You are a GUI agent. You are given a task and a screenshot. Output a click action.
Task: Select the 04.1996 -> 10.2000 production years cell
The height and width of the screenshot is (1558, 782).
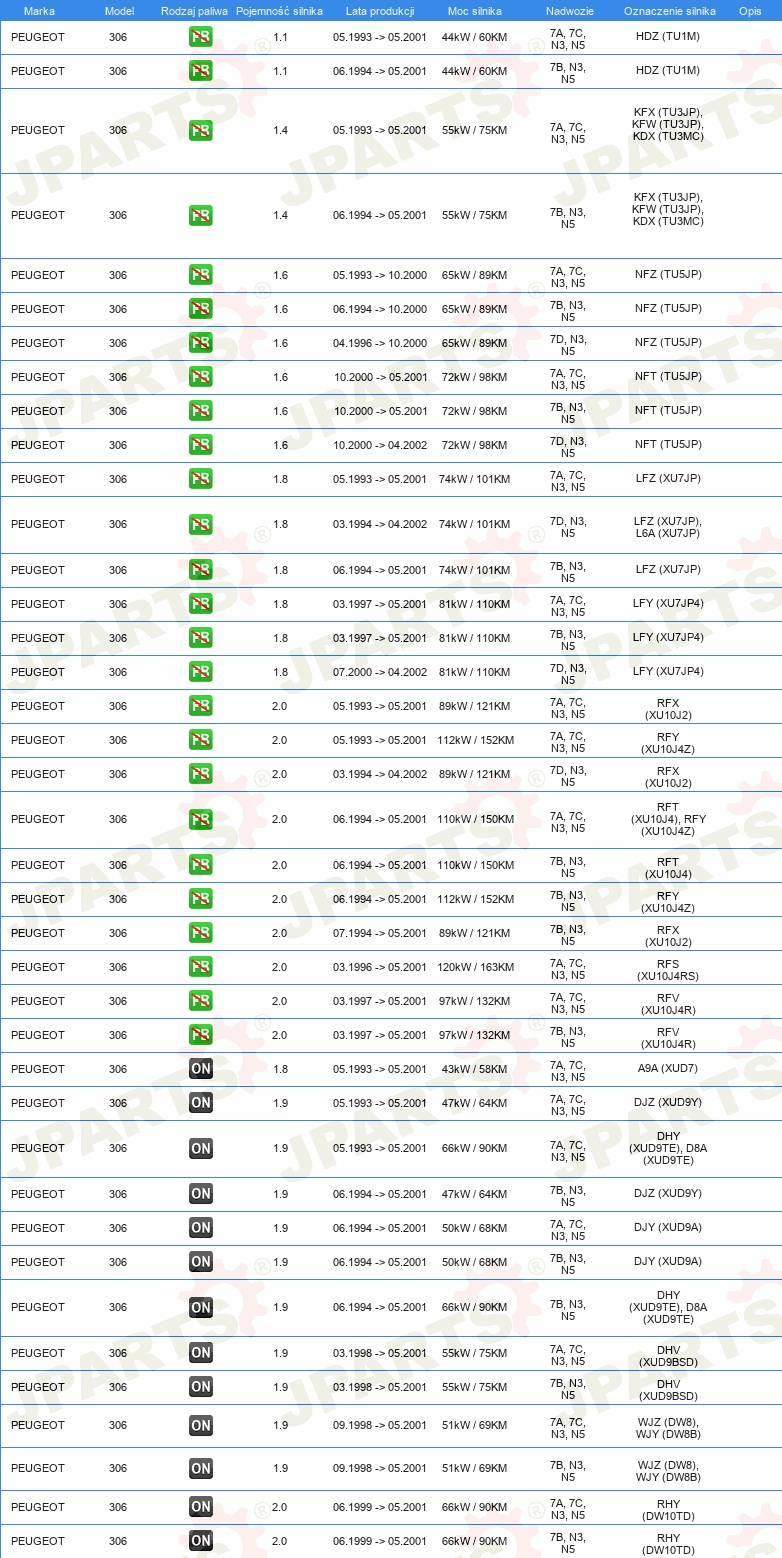tap(380, 343)
